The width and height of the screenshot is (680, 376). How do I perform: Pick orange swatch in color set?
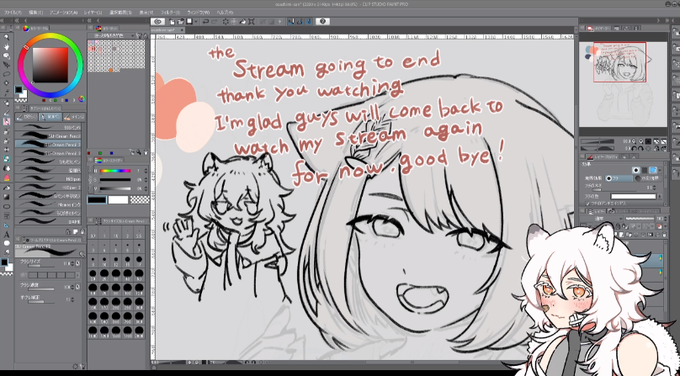[111, 69]
